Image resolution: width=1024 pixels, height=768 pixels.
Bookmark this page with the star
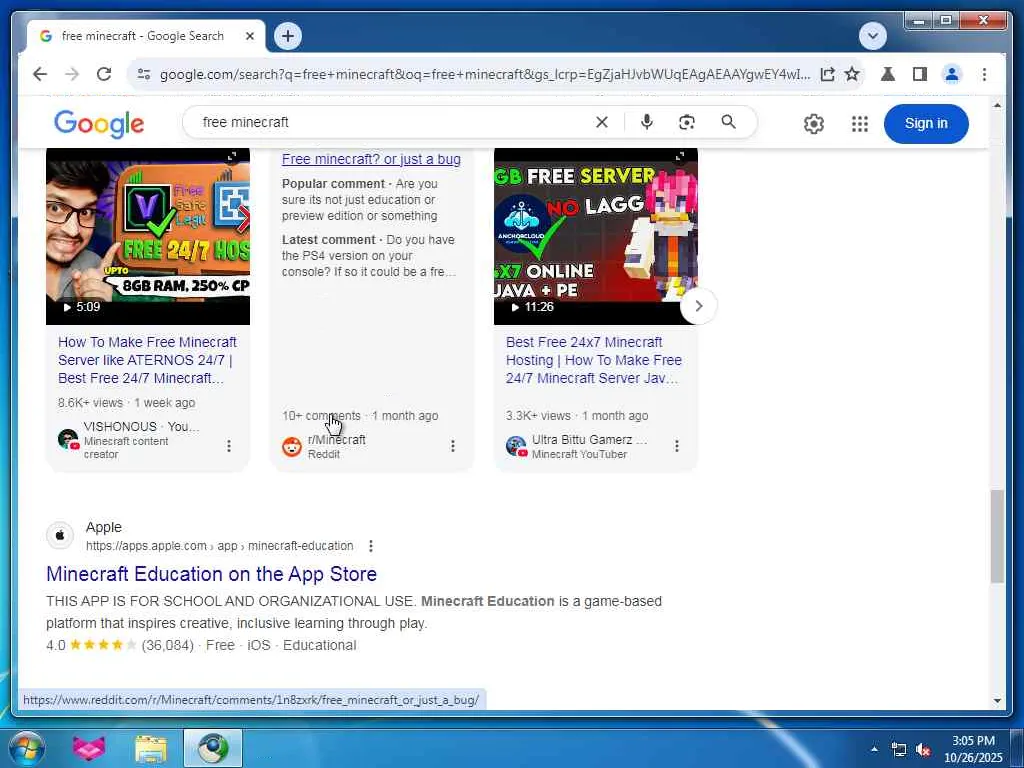(852, 74)
